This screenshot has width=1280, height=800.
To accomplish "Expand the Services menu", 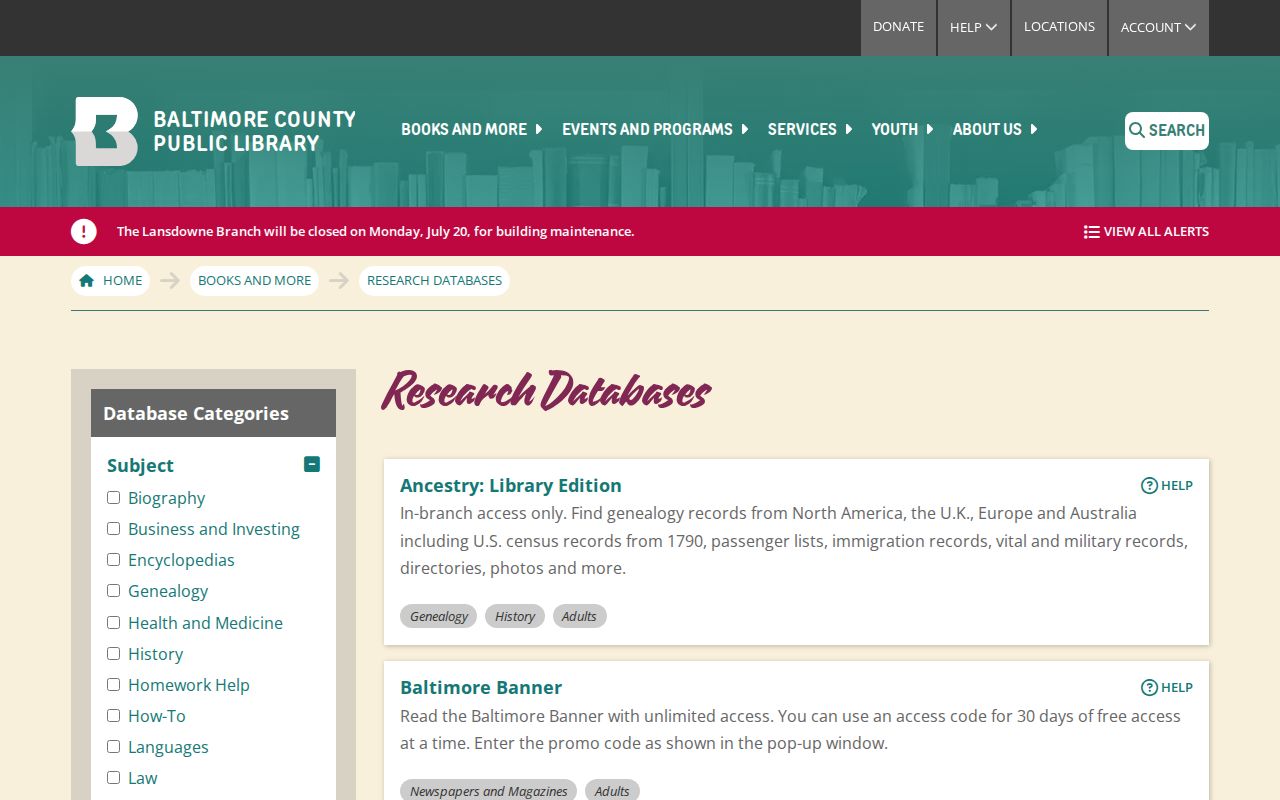I will [x=810, y=129].
